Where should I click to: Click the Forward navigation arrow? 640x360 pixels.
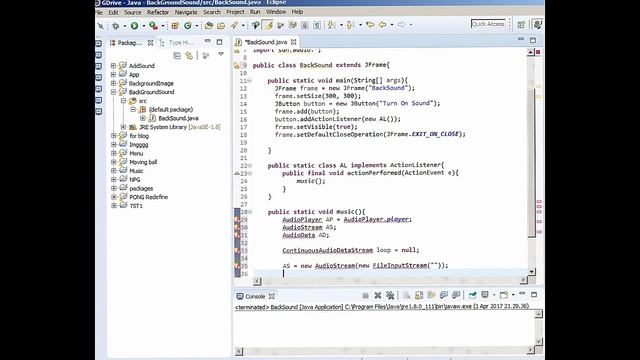coord(402,25)
